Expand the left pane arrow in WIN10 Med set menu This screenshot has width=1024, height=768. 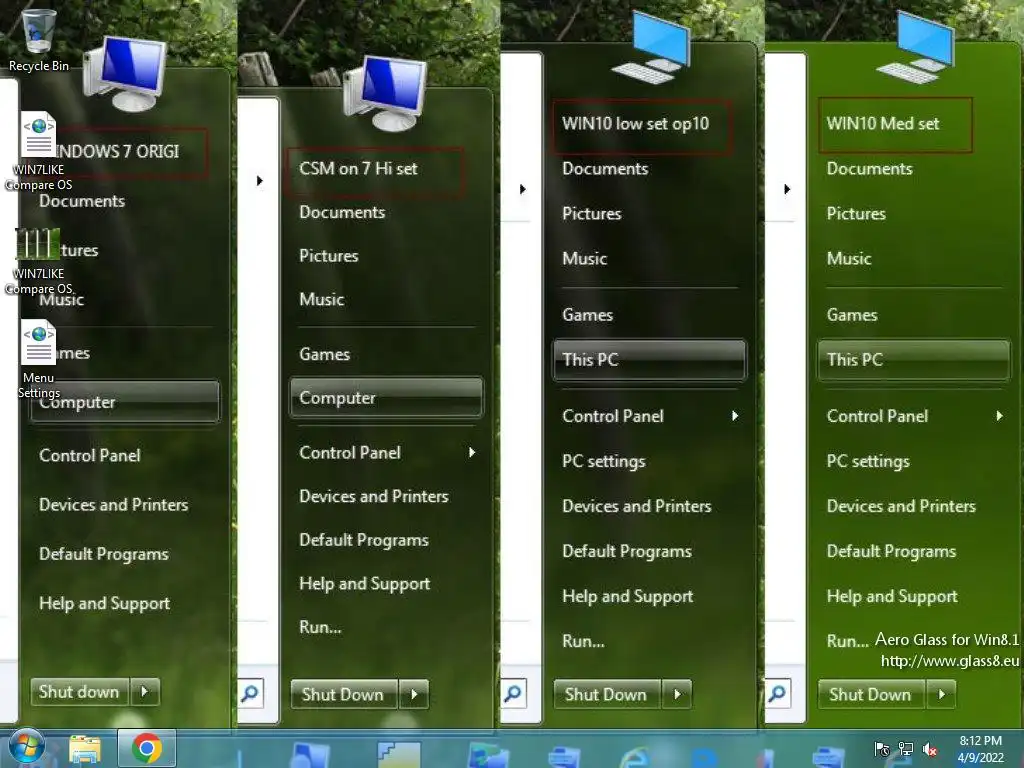point(787,189)
